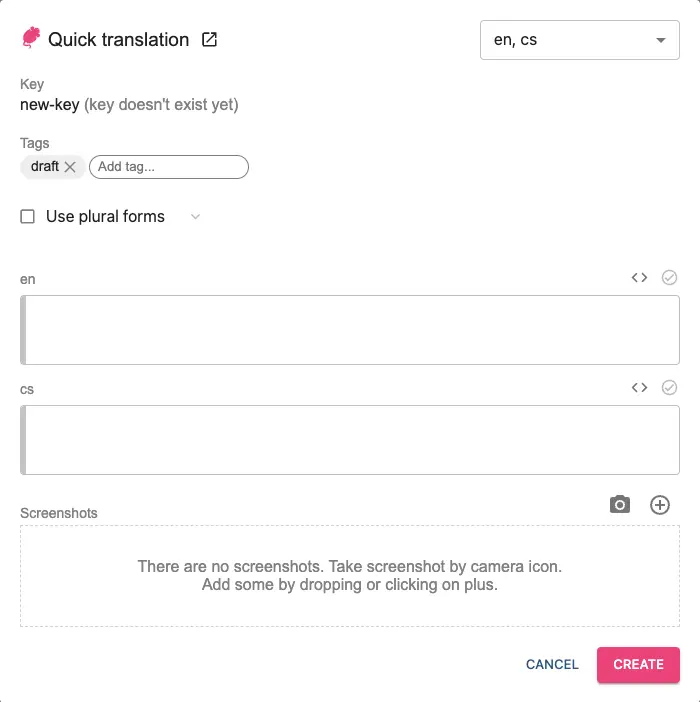Image resolution: width=700 pixels, height=702 pixels.
Task: Enable the Use plural forms checkbox
Action: tap(28, 216)
